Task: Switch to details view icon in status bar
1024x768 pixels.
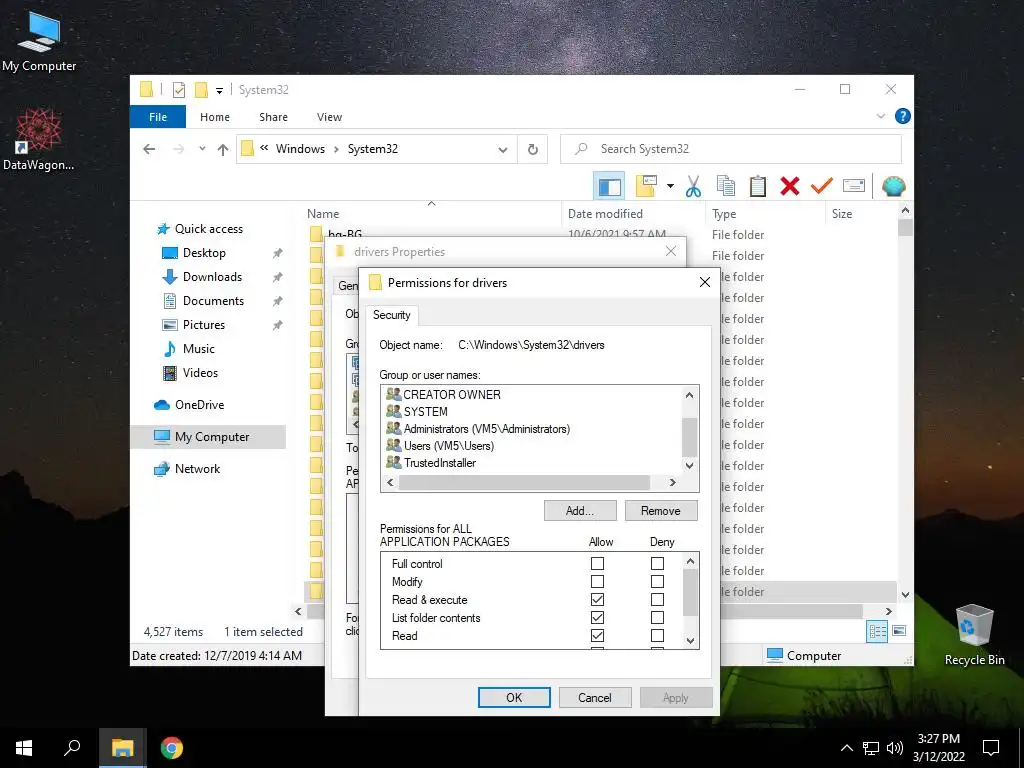Action: pyautogui.click(x=877, y=631)
